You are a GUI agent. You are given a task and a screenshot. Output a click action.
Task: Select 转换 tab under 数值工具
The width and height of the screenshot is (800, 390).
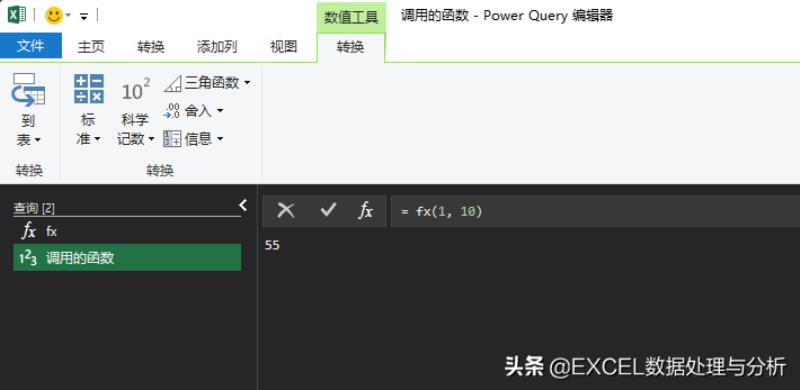pyautogui.click(x=351, y=47)
